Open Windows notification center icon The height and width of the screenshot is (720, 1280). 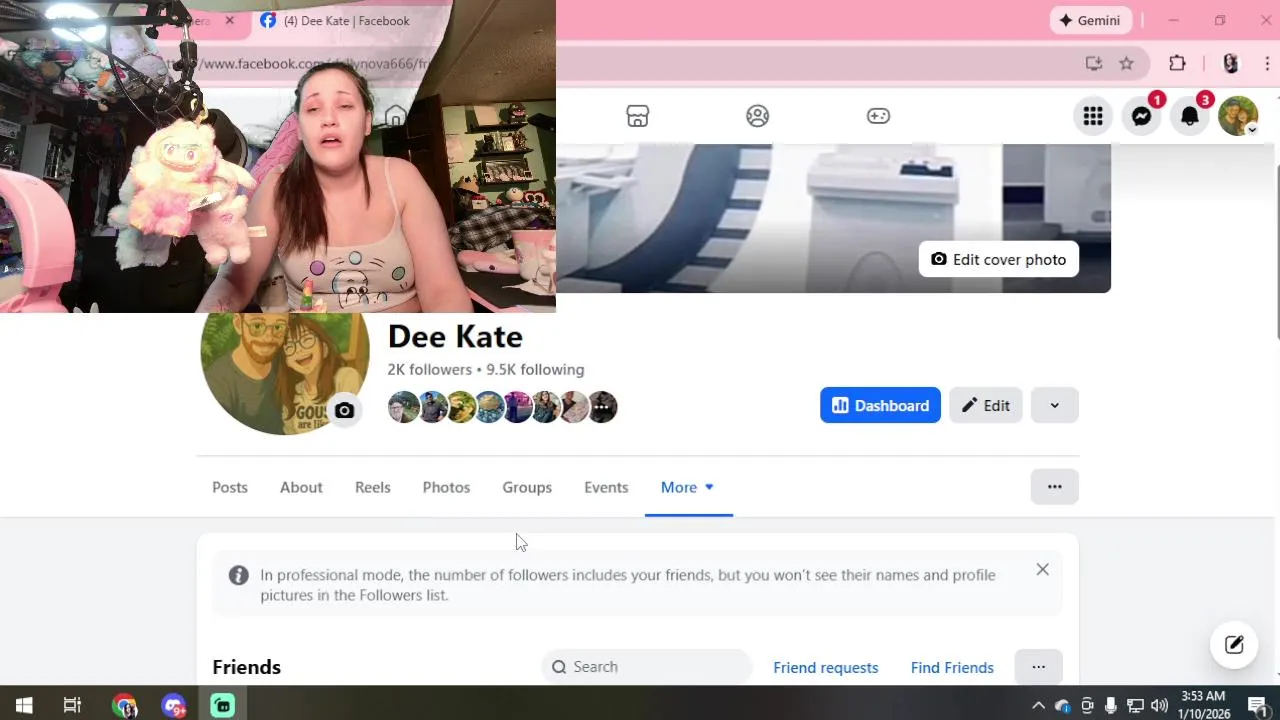click(x=1258, y=706)
